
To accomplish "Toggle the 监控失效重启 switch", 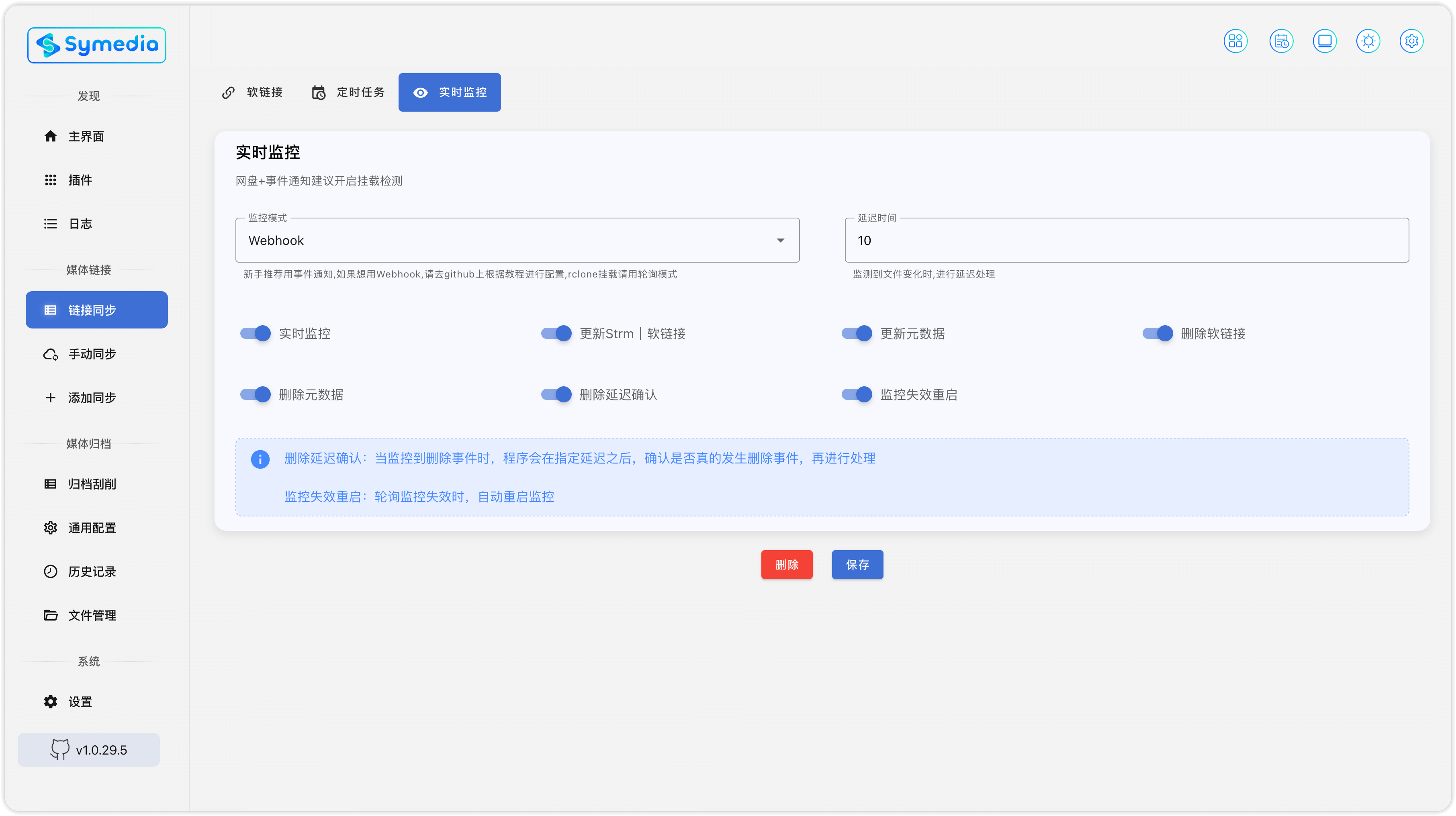I will pyautogui.click(x=857, y=394).
